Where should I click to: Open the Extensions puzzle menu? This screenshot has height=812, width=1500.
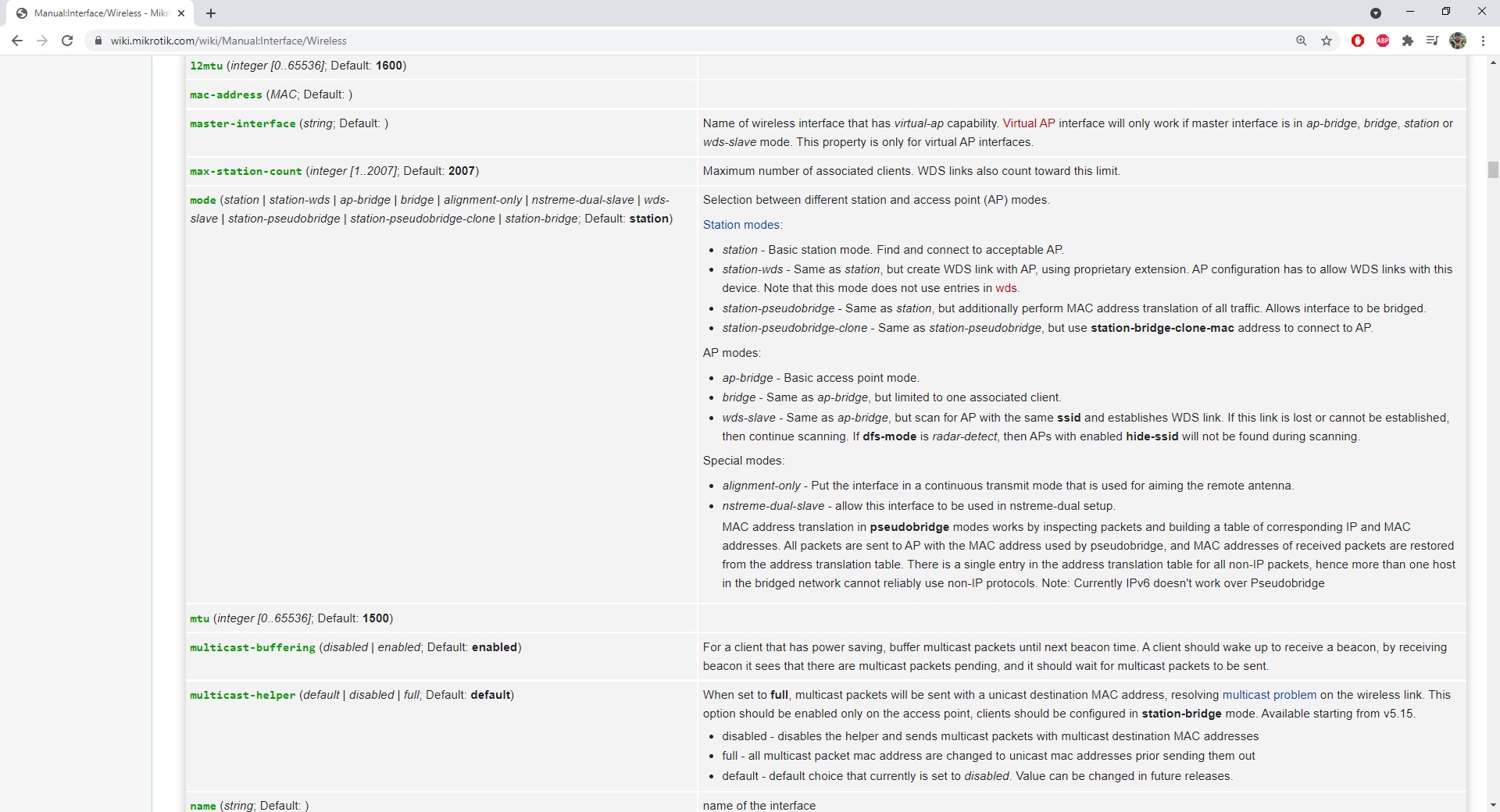[1408, 41]
